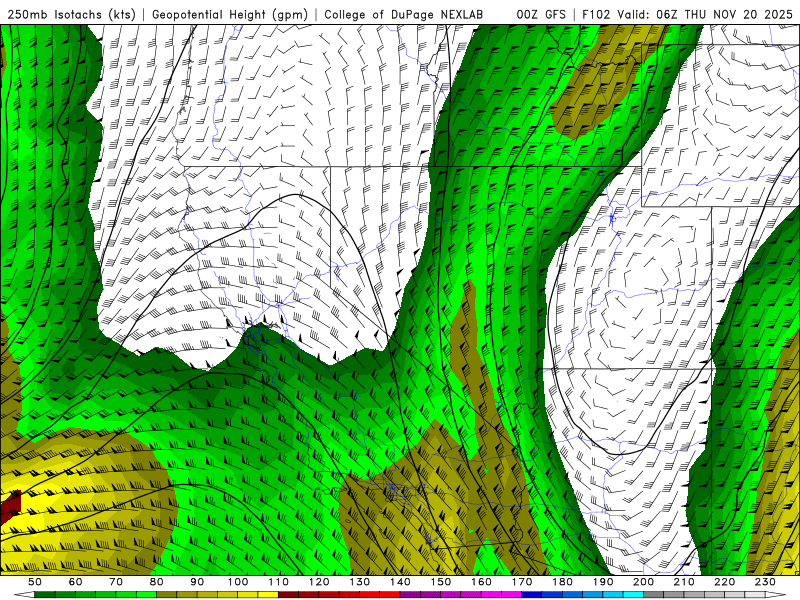Screen dimensions: 800x600
Task: Click the 210 label on the color scale
Action: (684, 582)
